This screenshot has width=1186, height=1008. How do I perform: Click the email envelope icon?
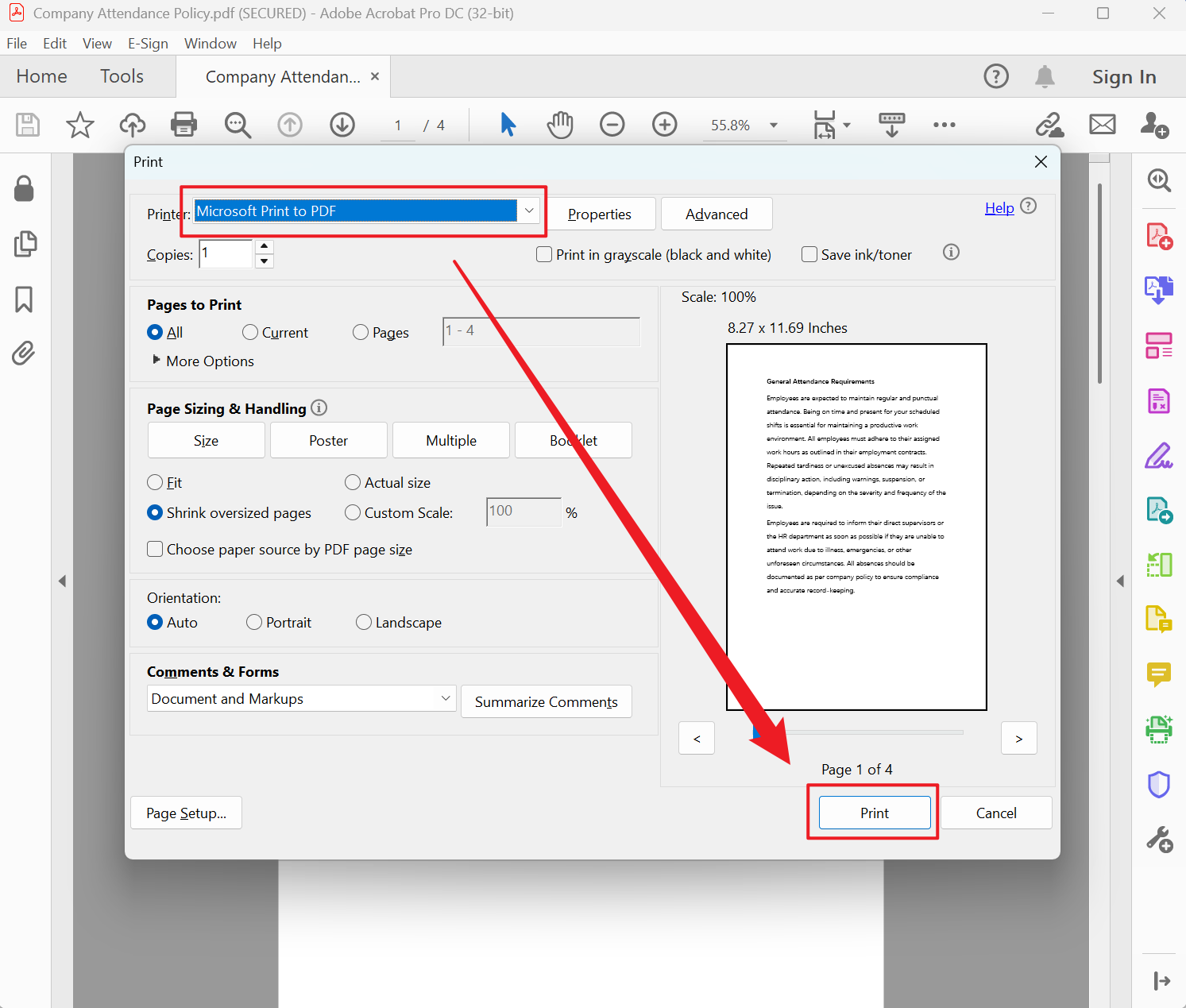1102,125
